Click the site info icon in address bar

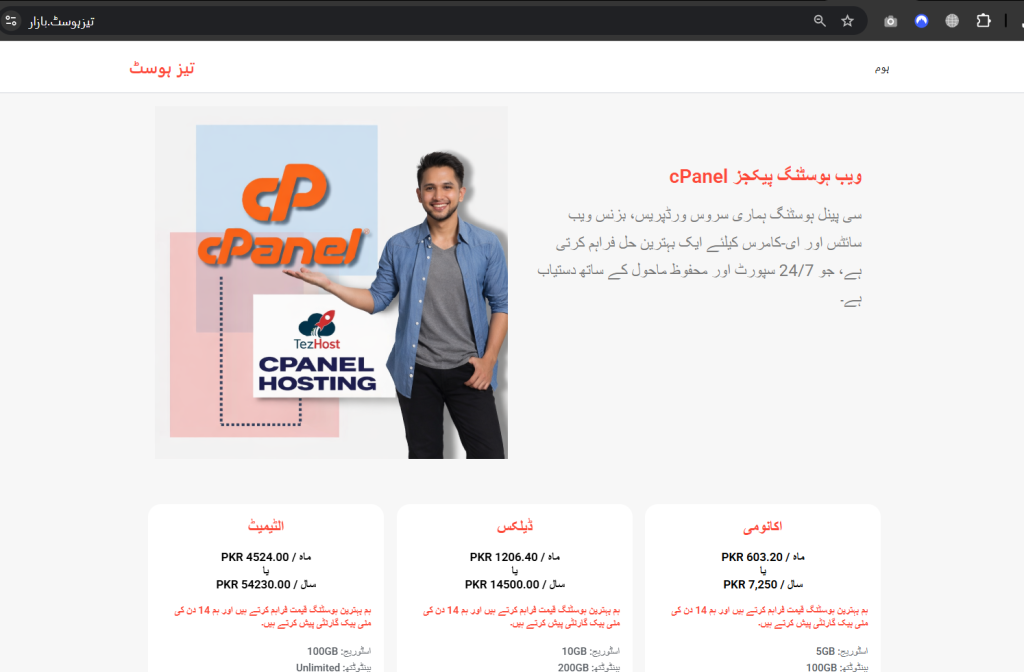[x=11, y=21]
